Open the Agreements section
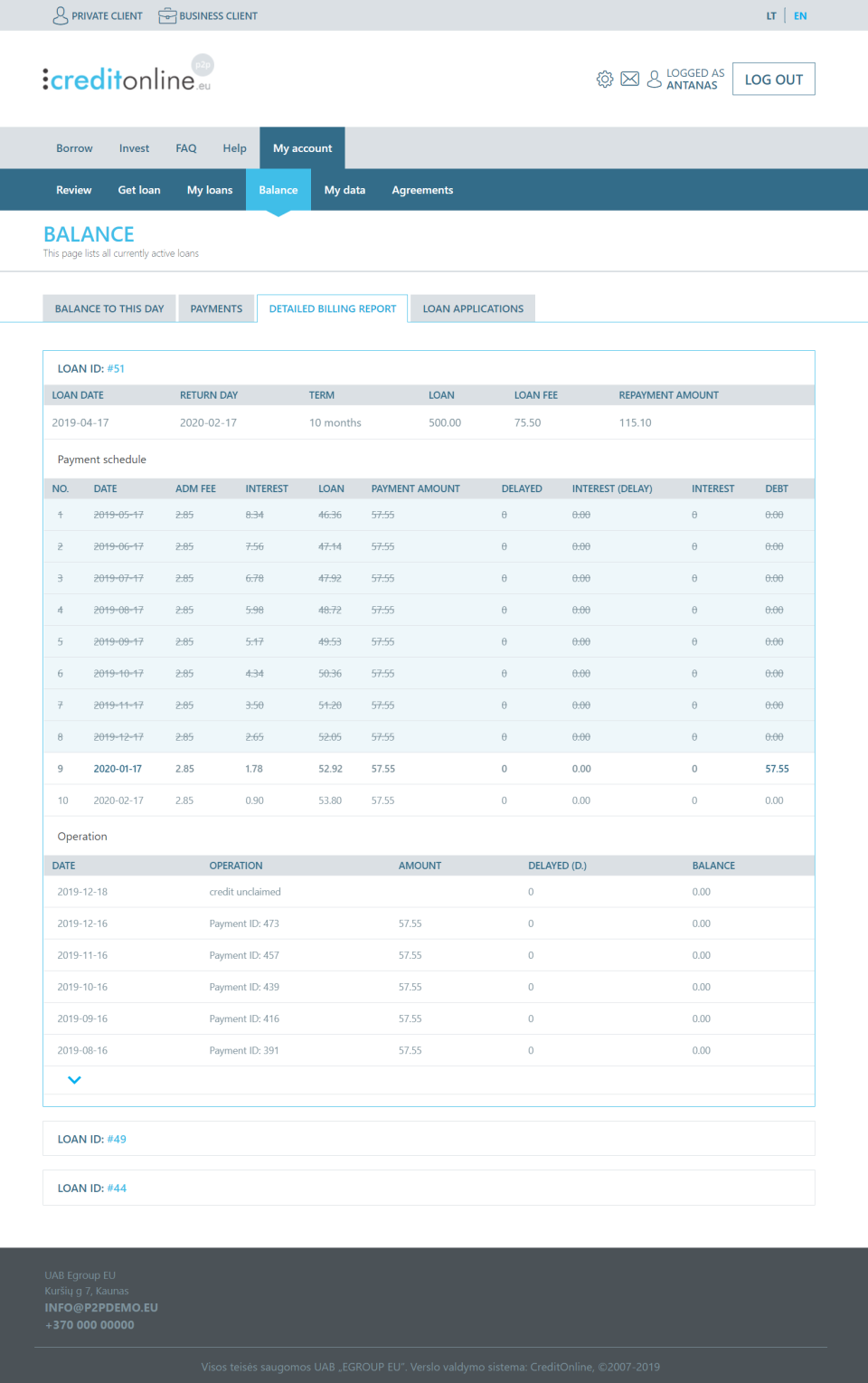This screenshot has height=1383, width=868. (422, 189)
